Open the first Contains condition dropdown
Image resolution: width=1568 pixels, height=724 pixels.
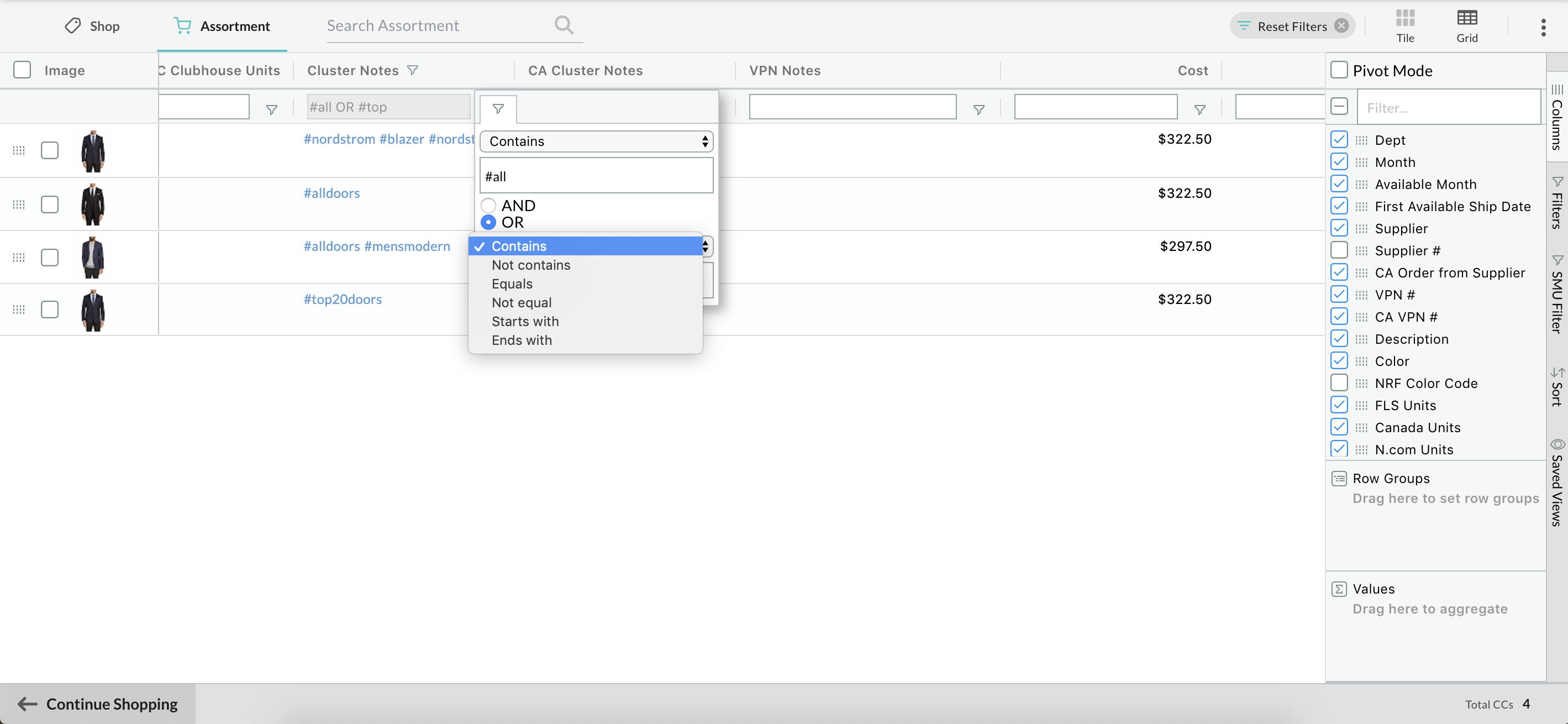coord(596,141)
